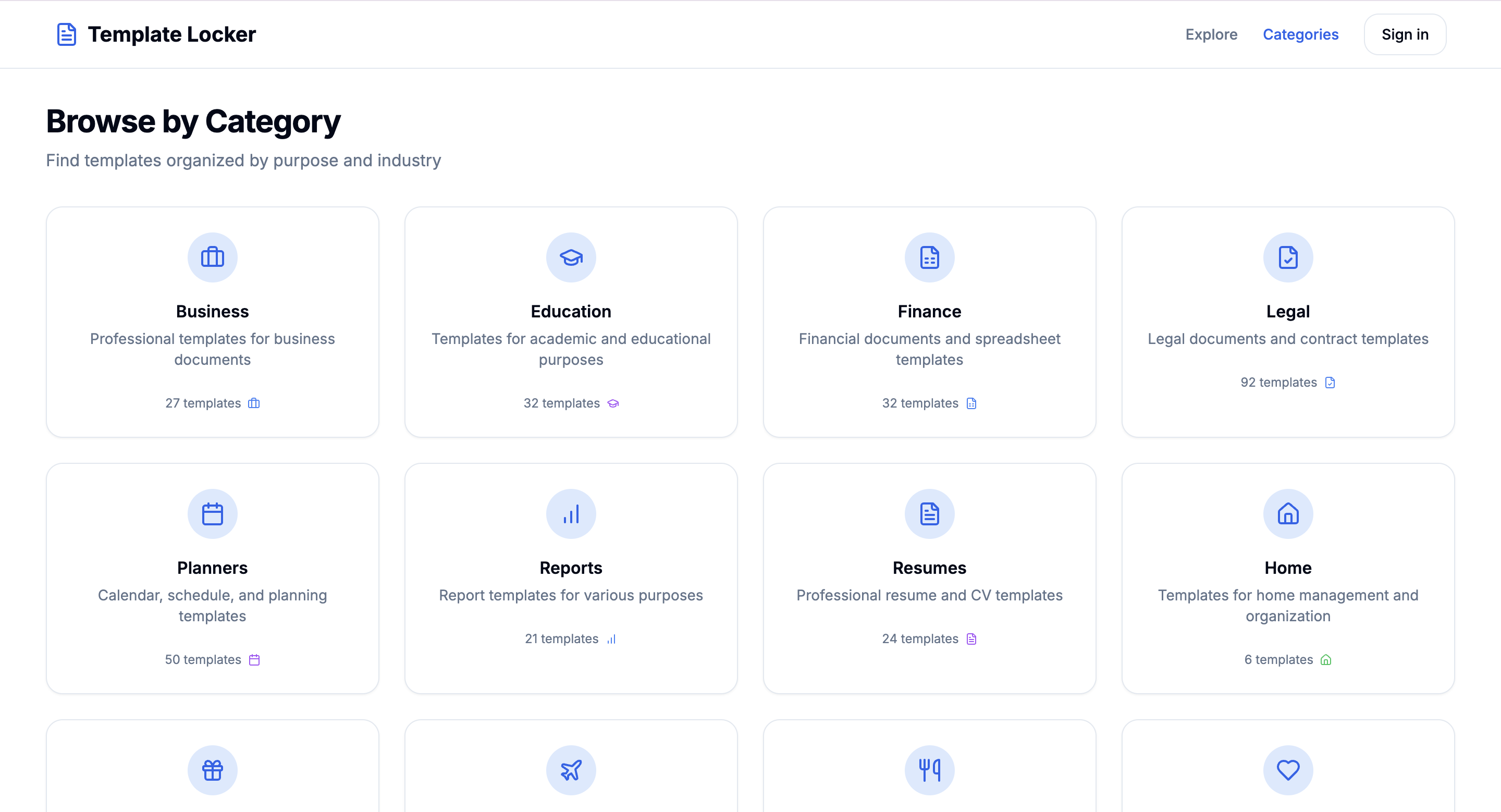The width and height of the screenshot is (1501, 812).
Task: Click the Sign in button
Action: coord(1405,34)
